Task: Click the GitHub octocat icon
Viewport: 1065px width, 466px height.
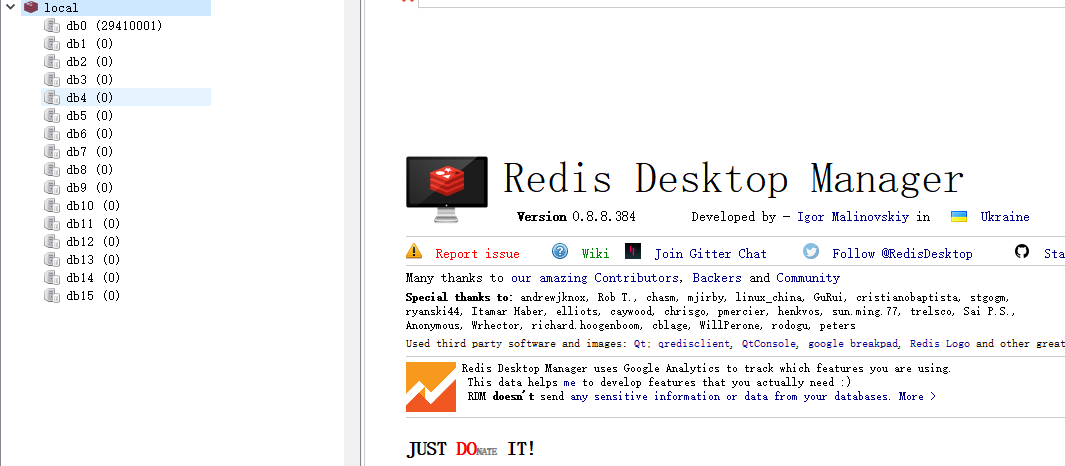Action: point(1022,251)
